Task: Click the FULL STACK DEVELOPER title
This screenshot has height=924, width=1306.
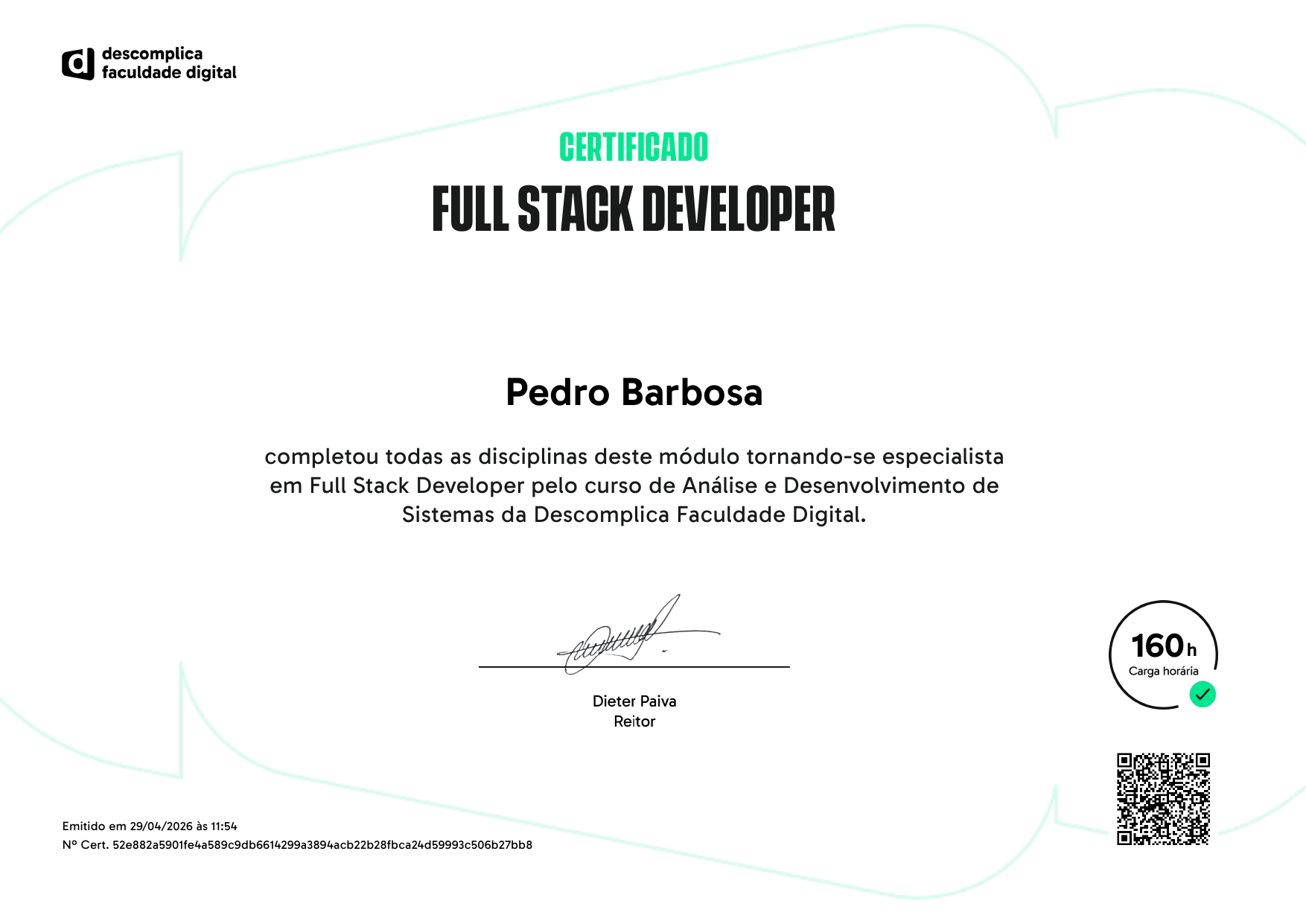Action: tap(634, 209)
